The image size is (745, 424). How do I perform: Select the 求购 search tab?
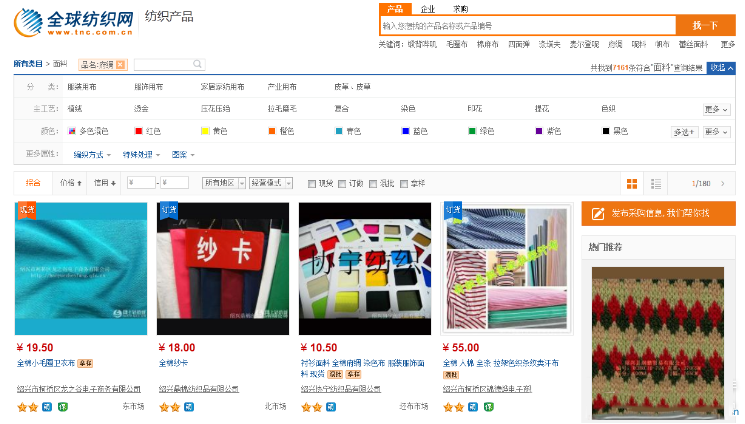(460, 9)
